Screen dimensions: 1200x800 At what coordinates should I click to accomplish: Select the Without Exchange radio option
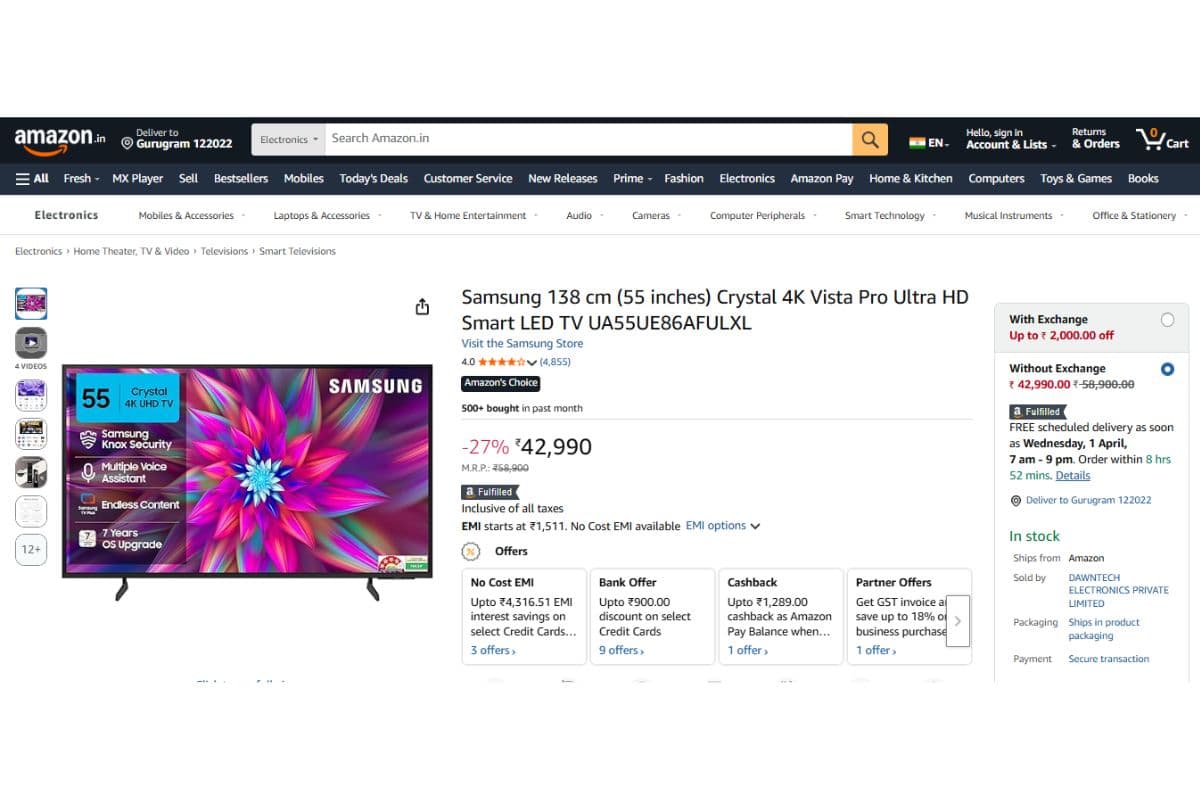click(x=1167, y=369)
